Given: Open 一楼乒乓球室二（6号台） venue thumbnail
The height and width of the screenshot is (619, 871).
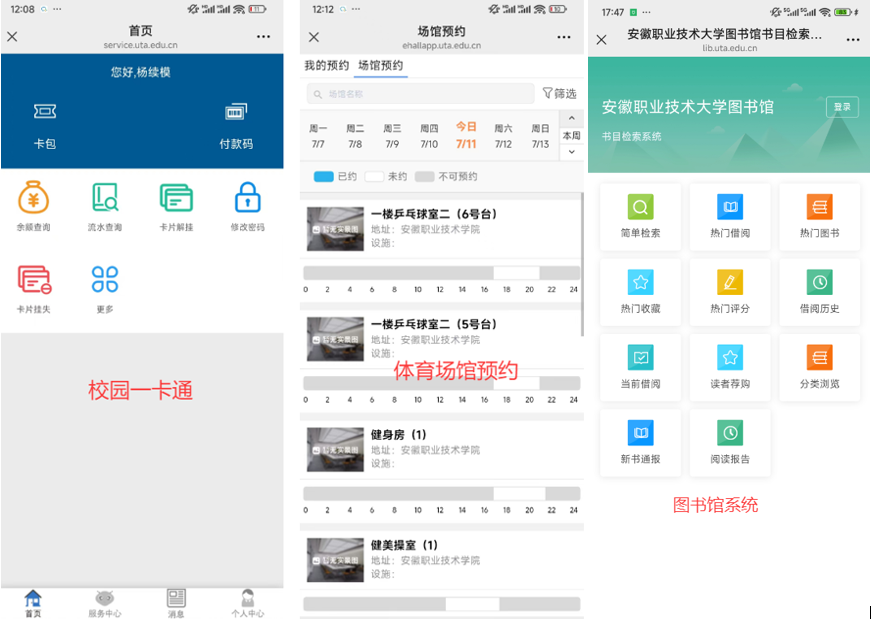Looking at the screenshot, I should pos(336,229).
